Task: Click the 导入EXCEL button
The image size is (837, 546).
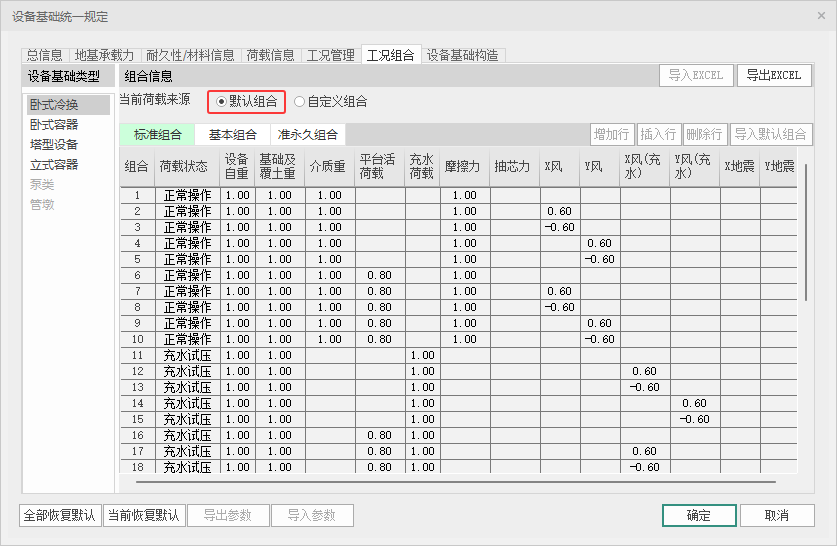Action: tap(696, 75)
